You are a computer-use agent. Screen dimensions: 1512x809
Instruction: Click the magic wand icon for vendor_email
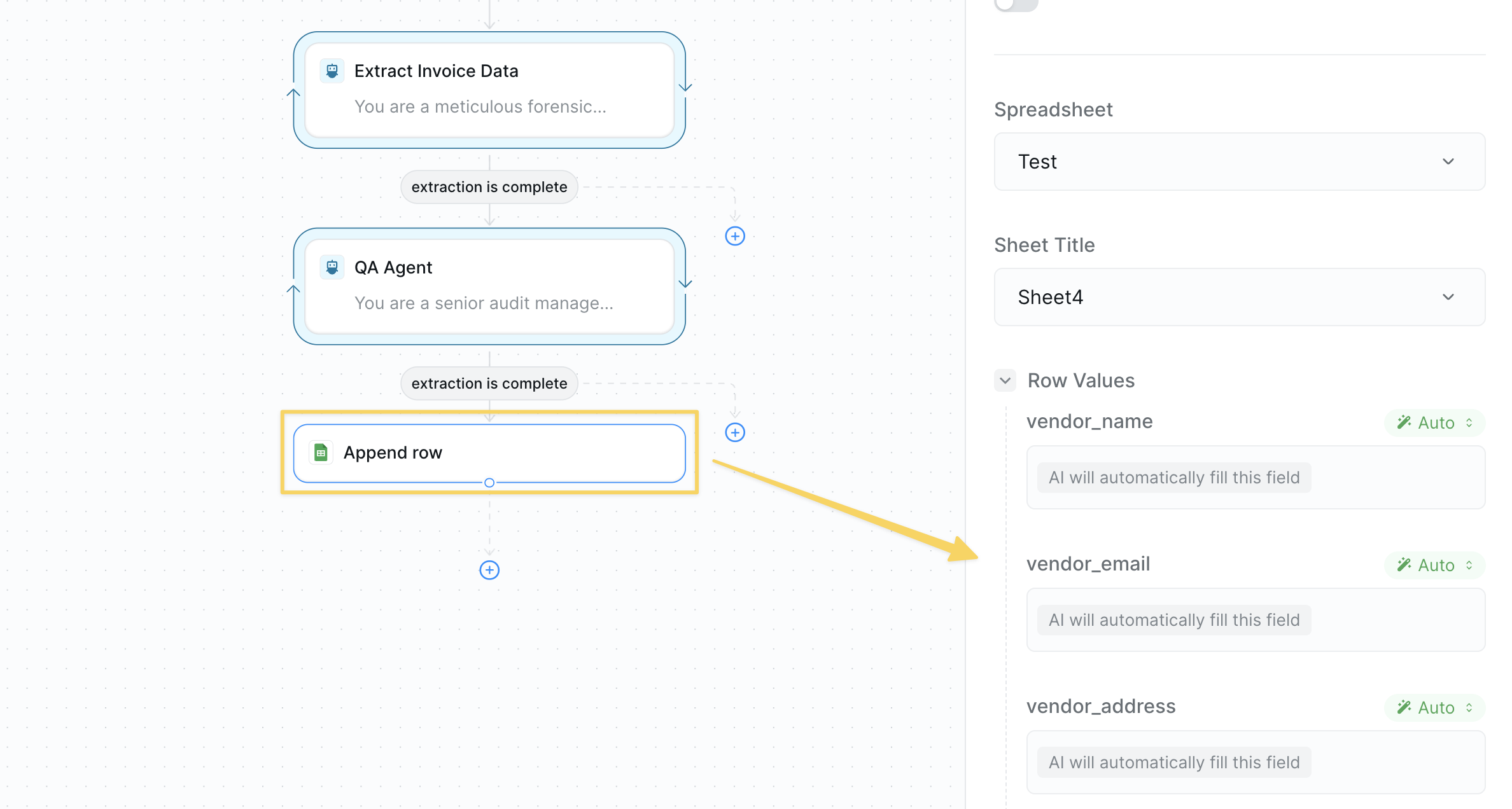click(1403, 565)
